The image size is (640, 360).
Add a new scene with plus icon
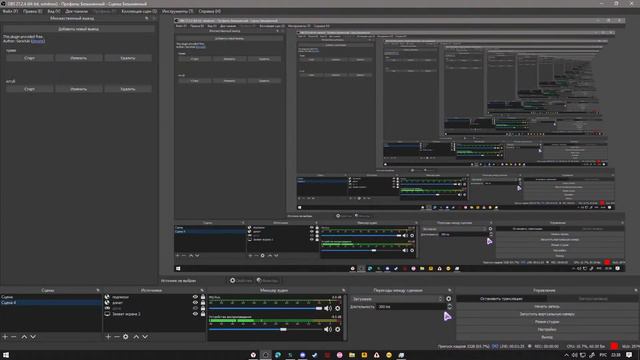click(5, 337)
